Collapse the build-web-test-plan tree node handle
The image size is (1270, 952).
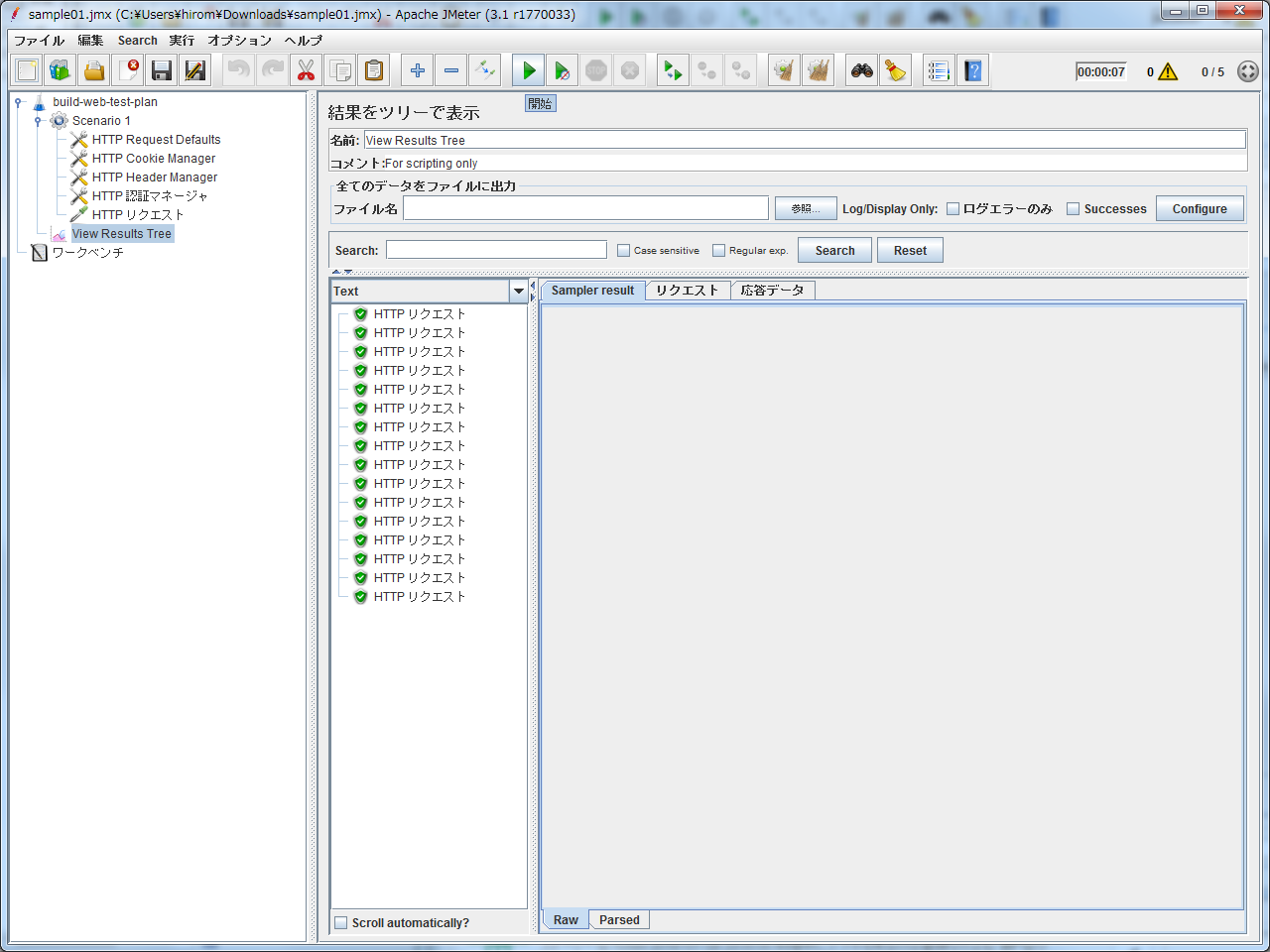coord(18,102)
